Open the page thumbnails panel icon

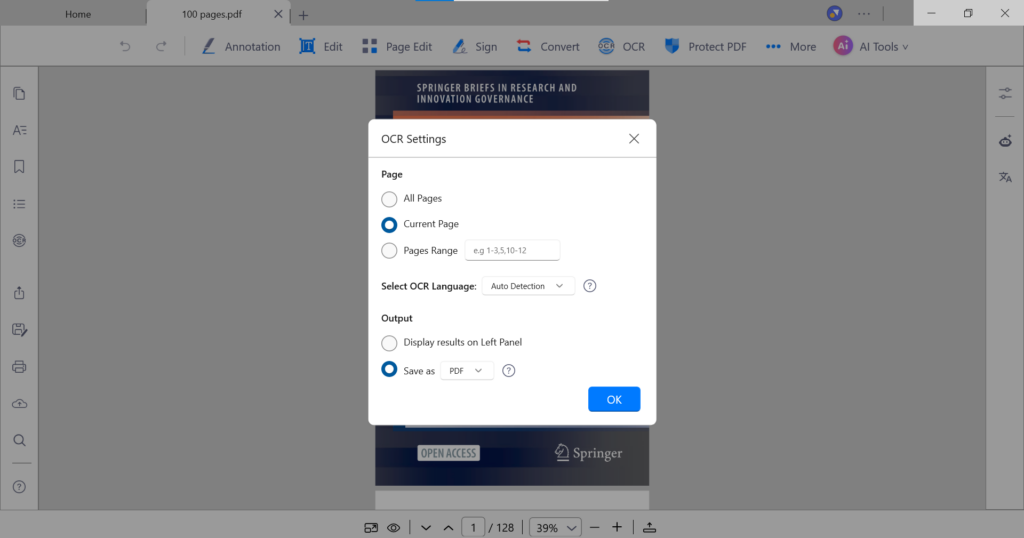point(19,94)
